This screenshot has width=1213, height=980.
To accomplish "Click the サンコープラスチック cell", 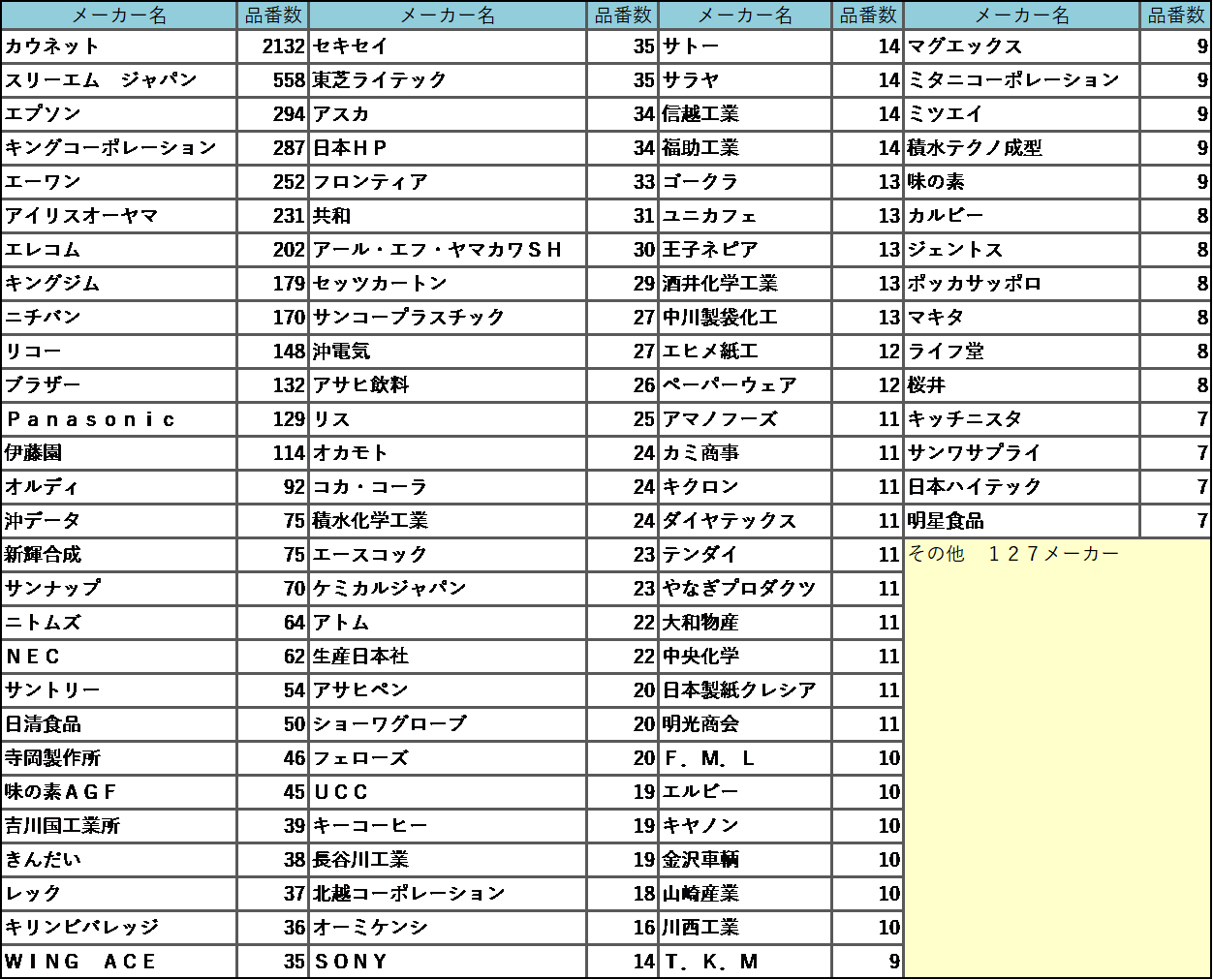I will tap(448, 318).
